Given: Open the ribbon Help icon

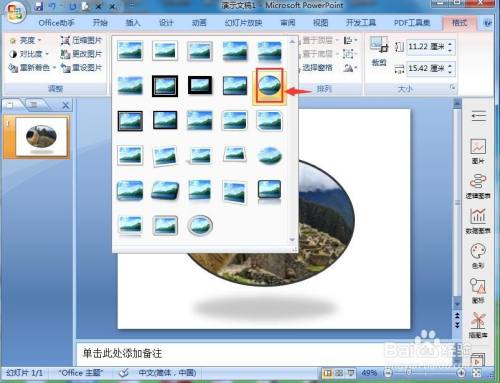Looking at the screenshot, I should click(488, 23).
